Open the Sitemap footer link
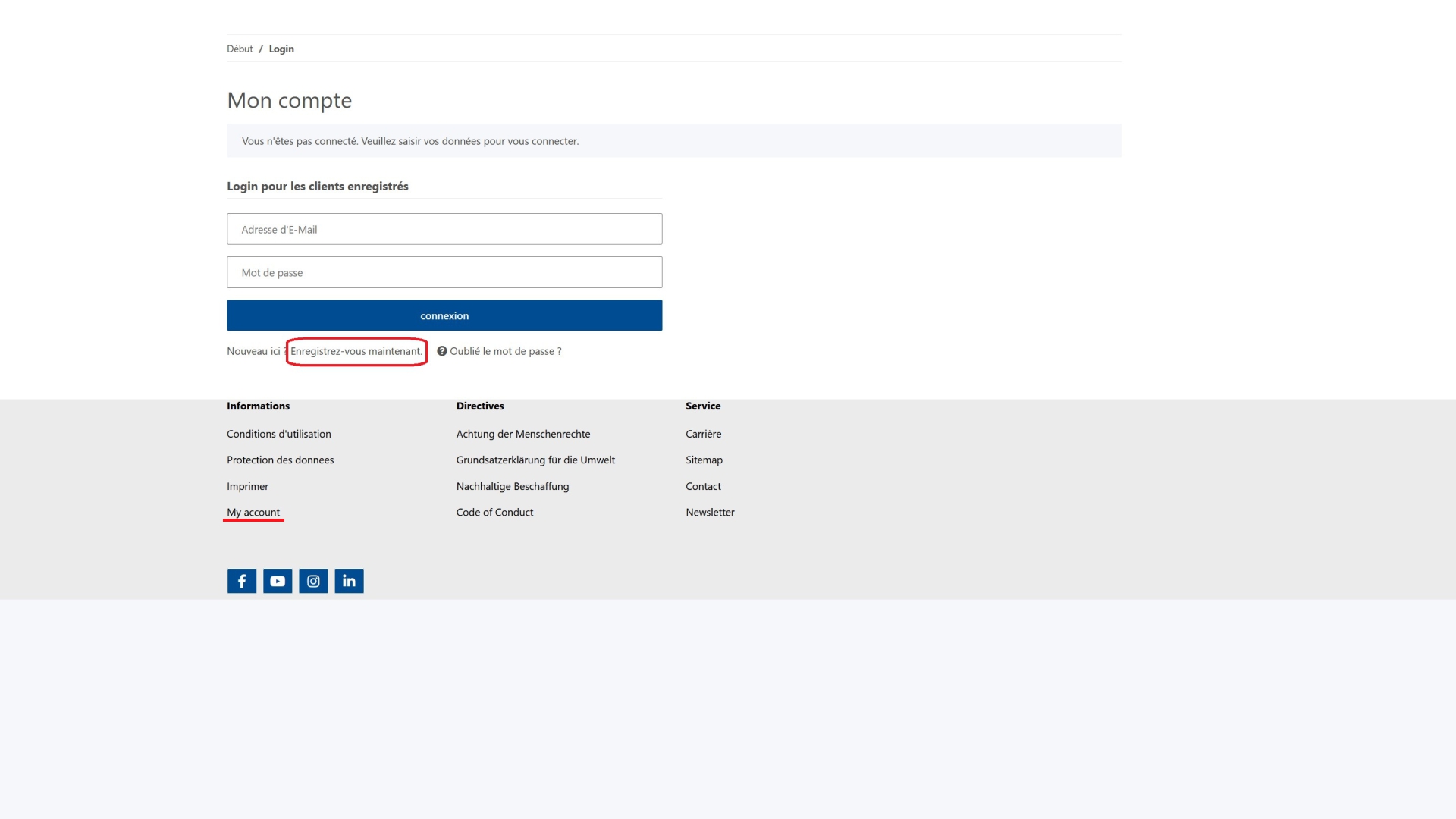This screenshot has width=1456, height=819. [704, 460]
